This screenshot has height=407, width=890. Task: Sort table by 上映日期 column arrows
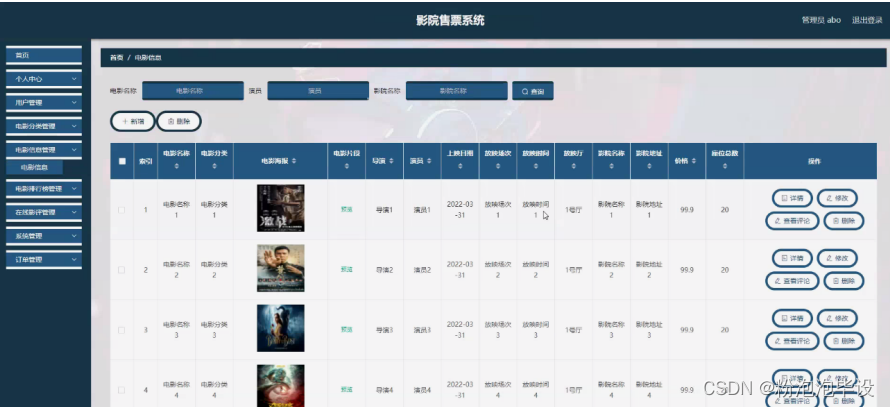click(460, 166)
